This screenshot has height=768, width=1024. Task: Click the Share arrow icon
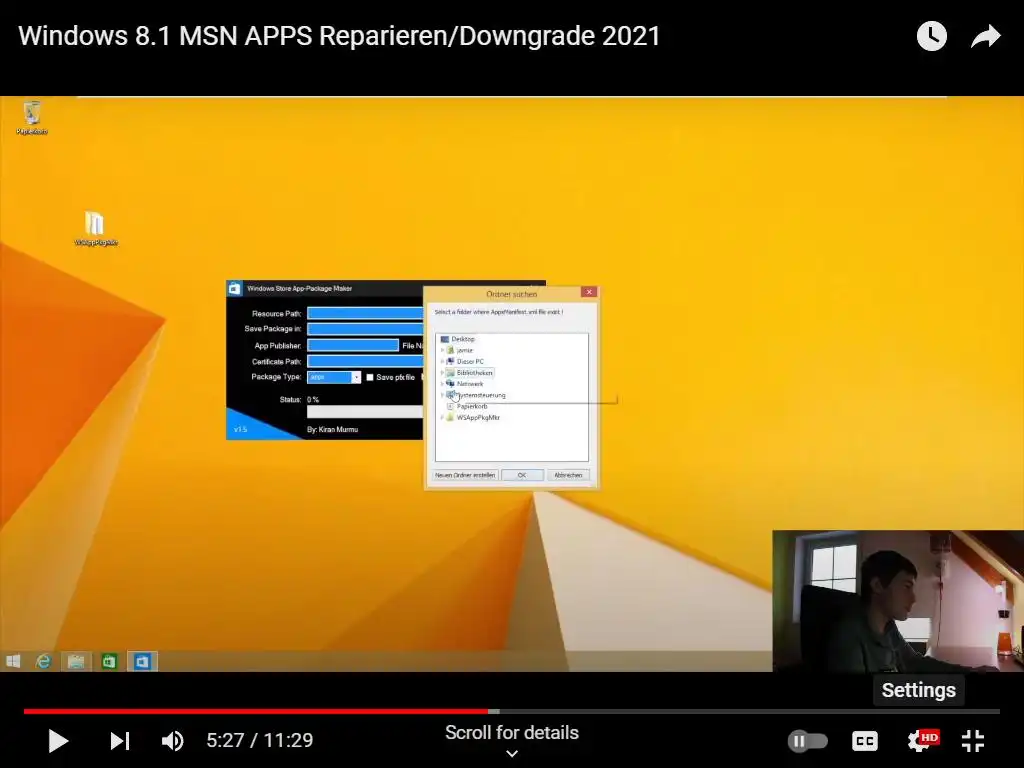tap(985, 36)
